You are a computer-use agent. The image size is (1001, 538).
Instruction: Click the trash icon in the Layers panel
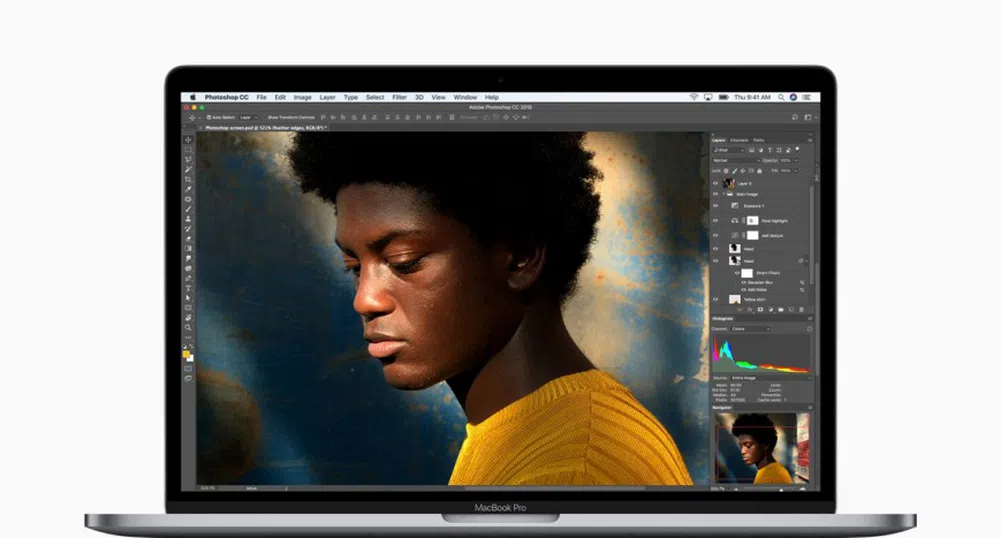point(802,310)
